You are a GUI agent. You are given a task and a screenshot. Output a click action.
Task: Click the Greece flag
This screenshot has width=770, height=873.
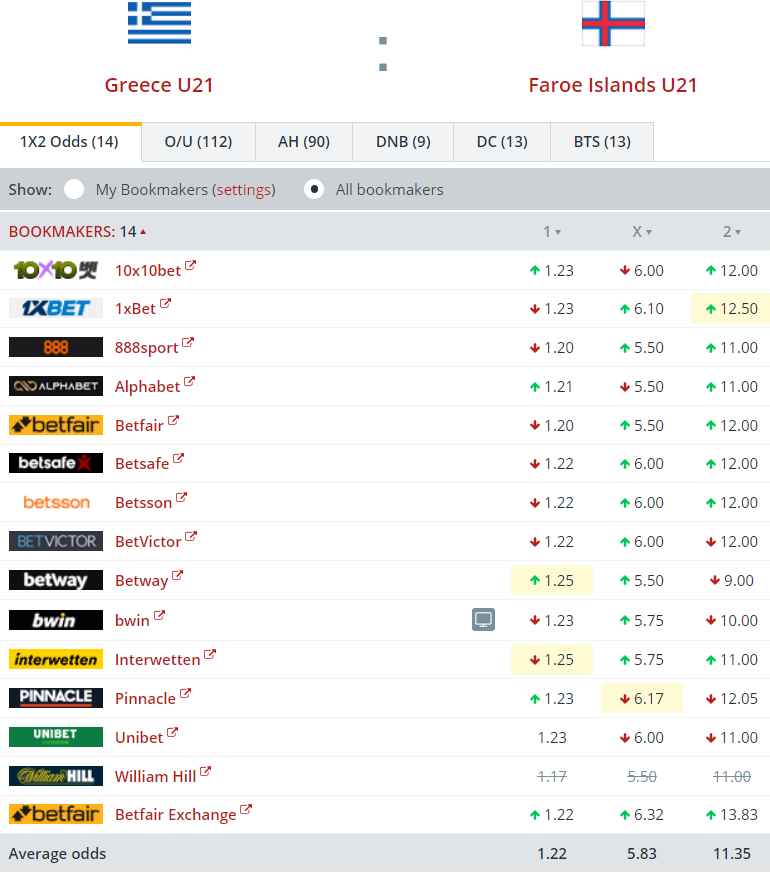(159, 23)
